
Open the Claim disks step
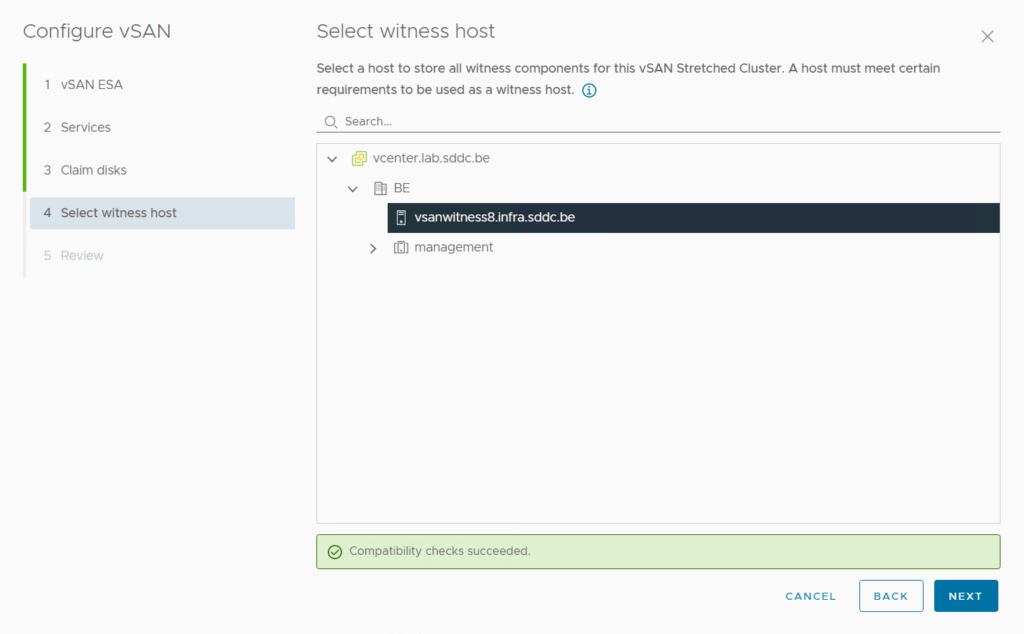tap(94, 170)
